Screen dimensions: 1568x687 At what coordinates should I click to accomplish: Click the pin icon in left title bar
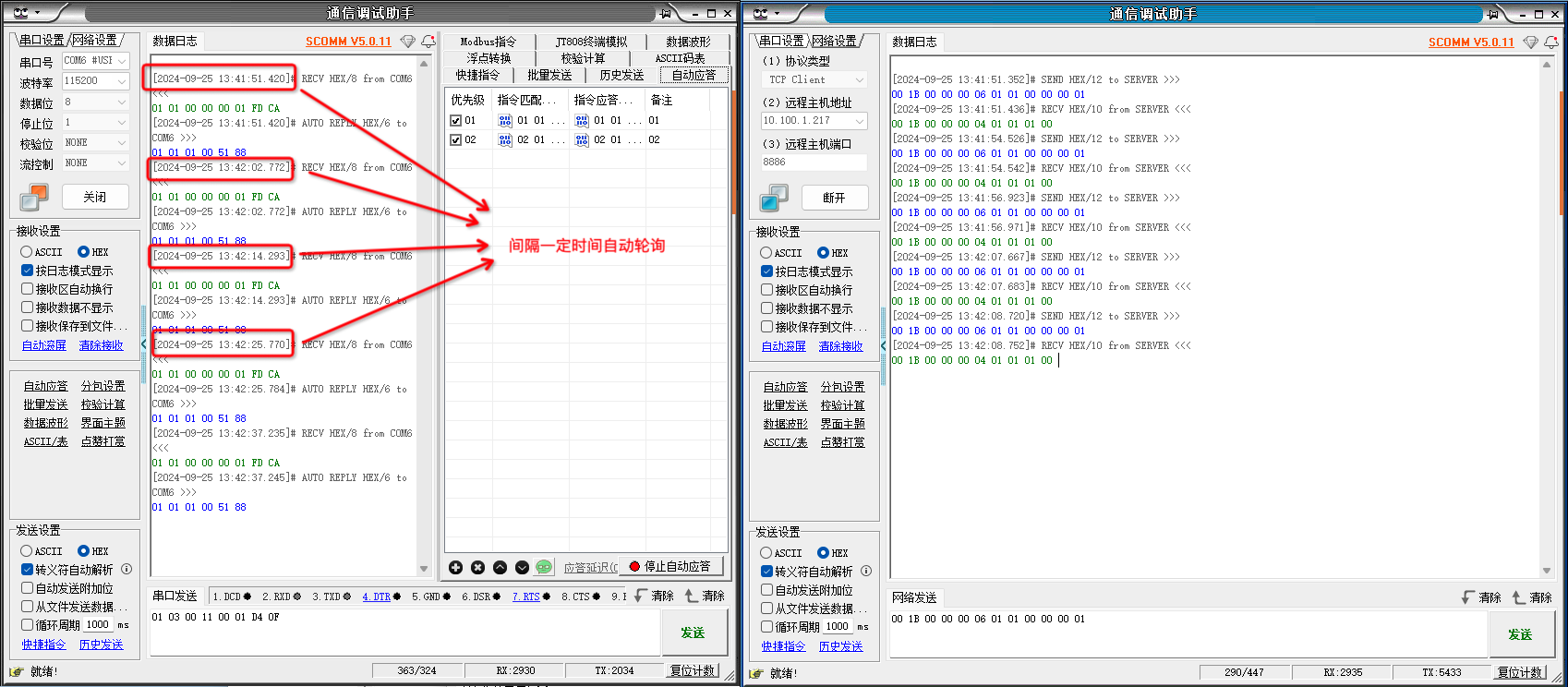pyautogui.click(x=666, y=13)
